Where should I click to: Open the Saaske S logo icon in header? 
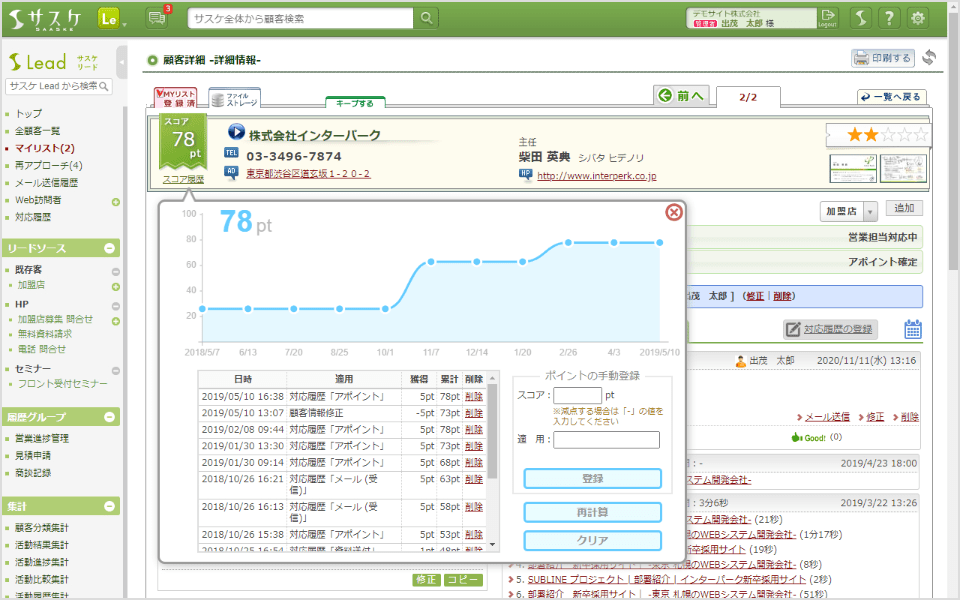point(861,18)
